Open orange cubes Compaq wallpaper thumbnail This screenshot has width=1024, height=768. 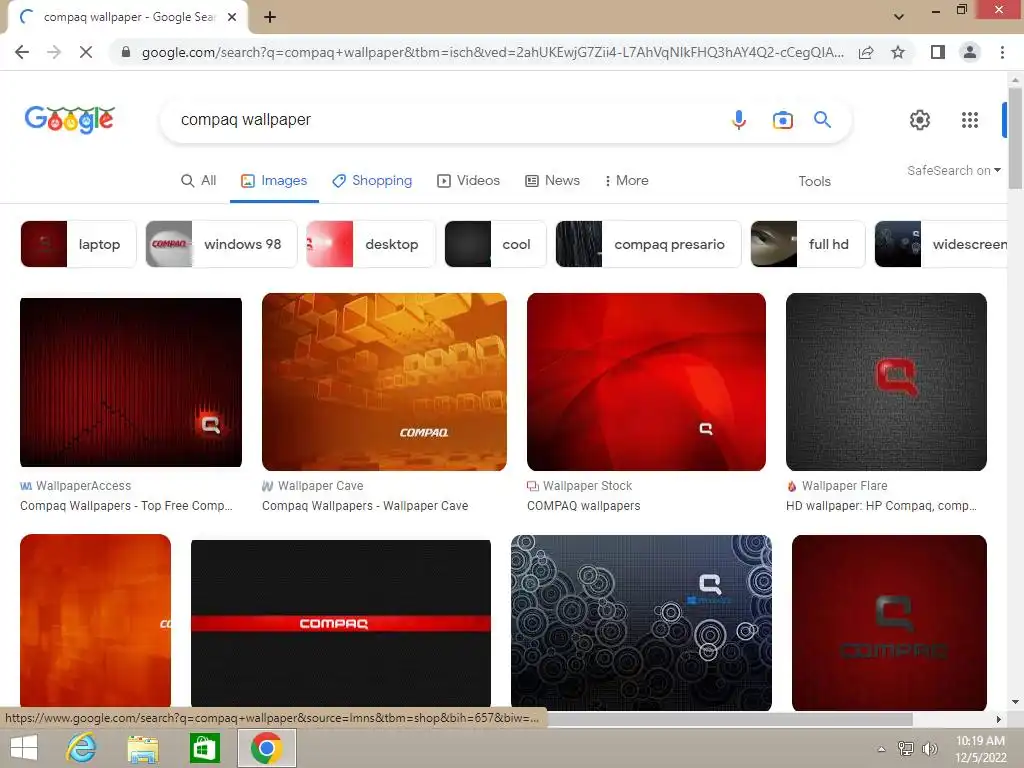pyautogui.click(x=384, y=382)
